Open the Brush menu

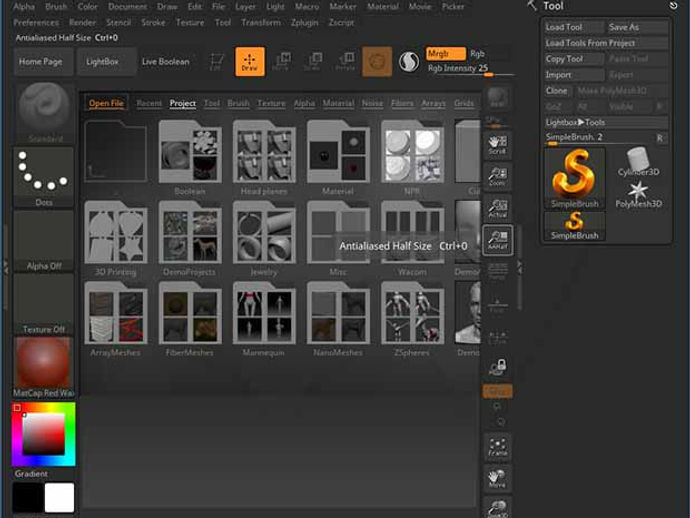point(56,7)
